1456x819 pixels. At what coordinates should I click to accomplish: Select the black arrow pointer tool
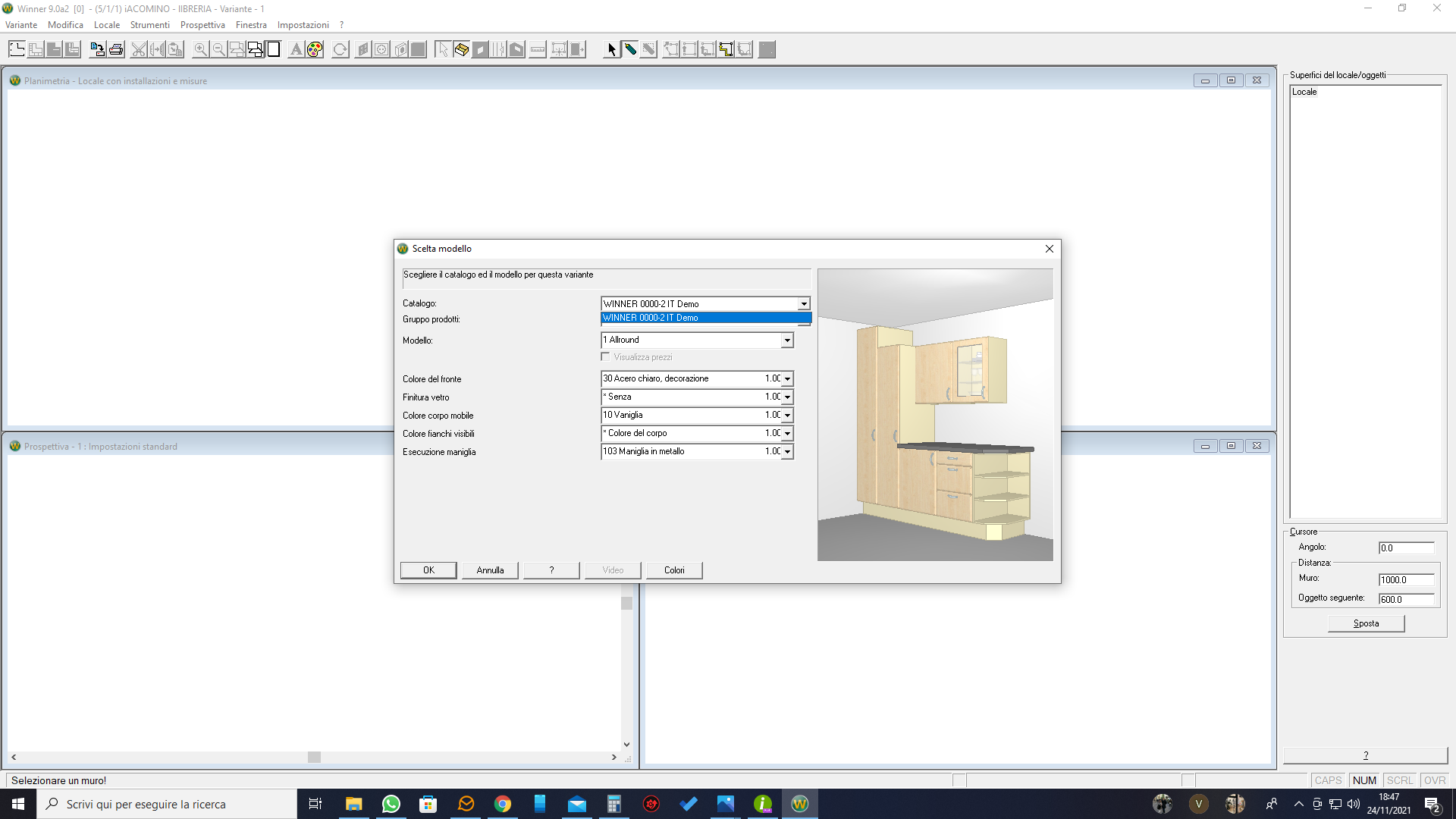[x=611, y=50]
